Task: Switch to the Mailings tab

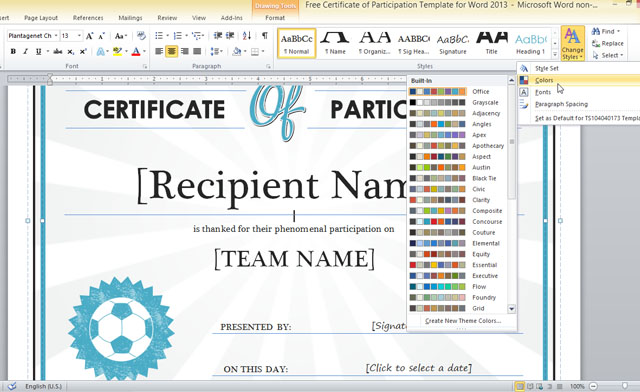Action: click(130, 18)
